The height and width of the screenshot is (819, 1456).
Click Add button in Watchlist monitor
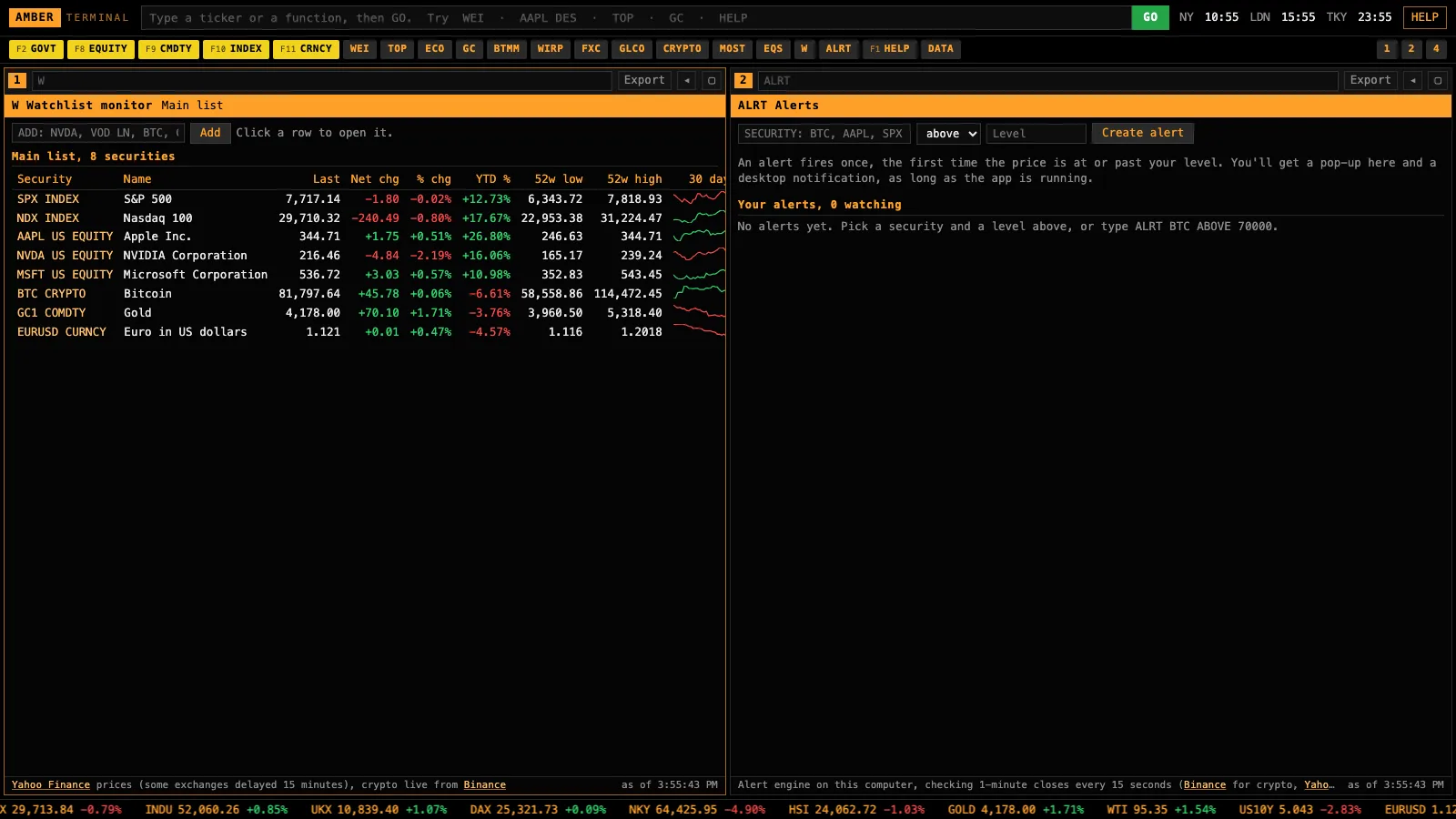[x=210, y=133]
